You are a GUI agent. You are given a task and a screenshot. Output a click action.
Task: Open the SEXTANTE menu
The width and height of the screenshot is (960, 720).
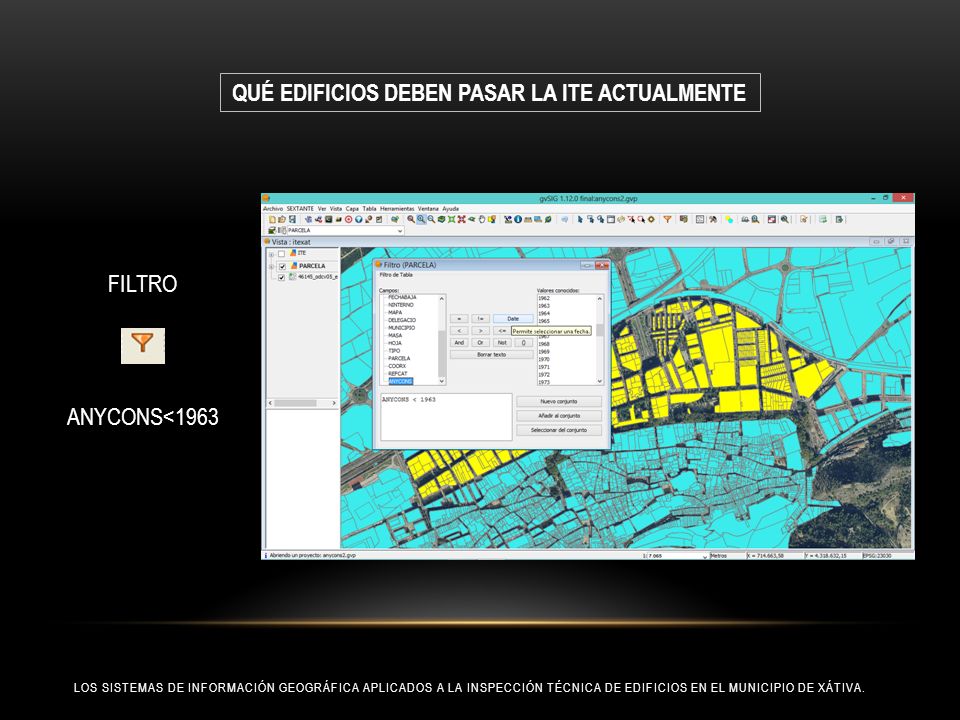coord(300,209)
